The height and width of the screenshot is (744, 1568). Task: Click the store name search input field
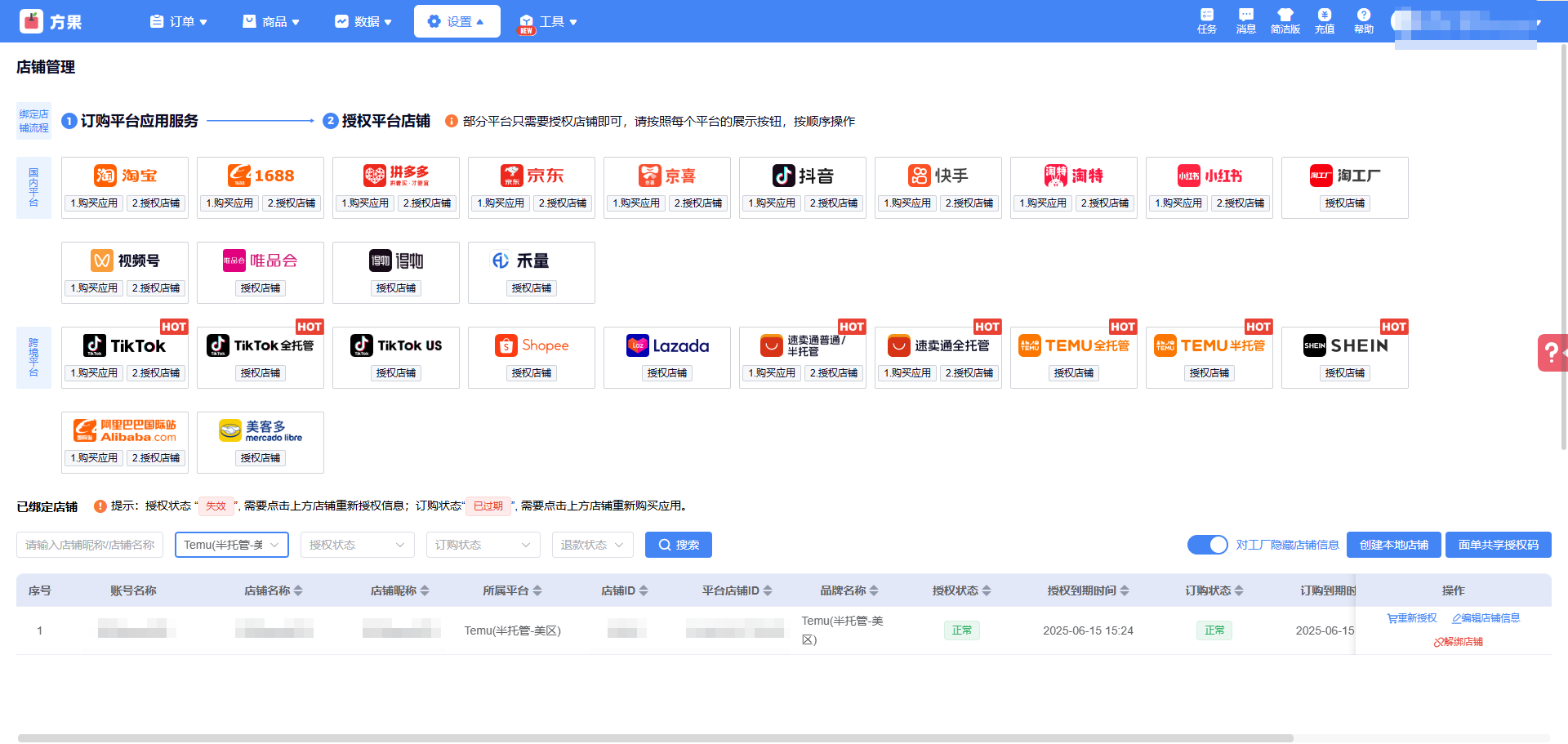pyautogui.click(x=90, y=545)
